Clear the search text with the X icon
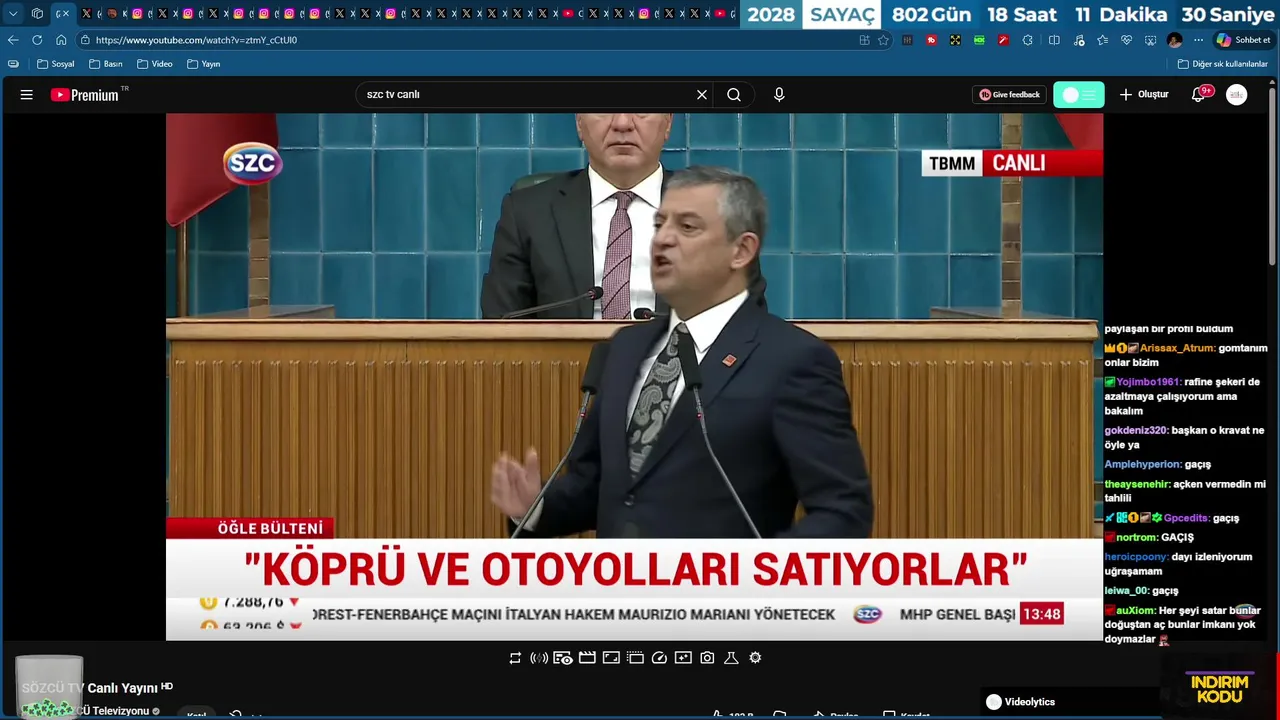The width and height of the screenshot is (1280, 720). click(x=702, y=95)
